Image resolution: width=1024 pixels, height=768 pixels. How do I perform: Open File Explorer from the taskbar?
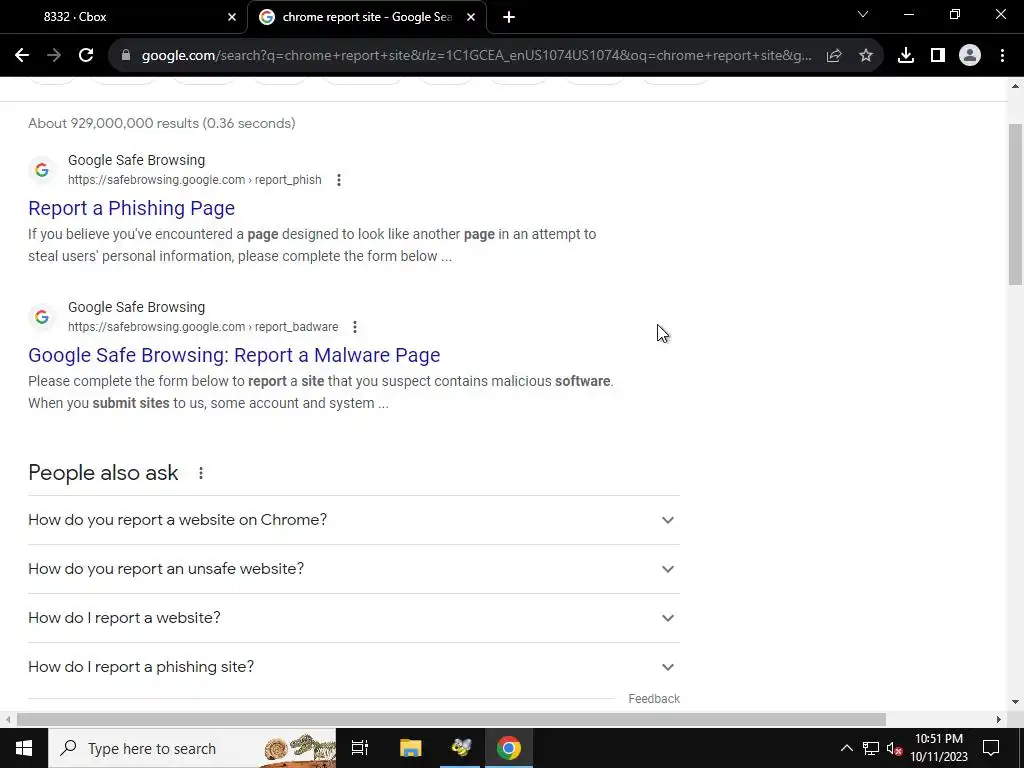[x=411, y=748]
